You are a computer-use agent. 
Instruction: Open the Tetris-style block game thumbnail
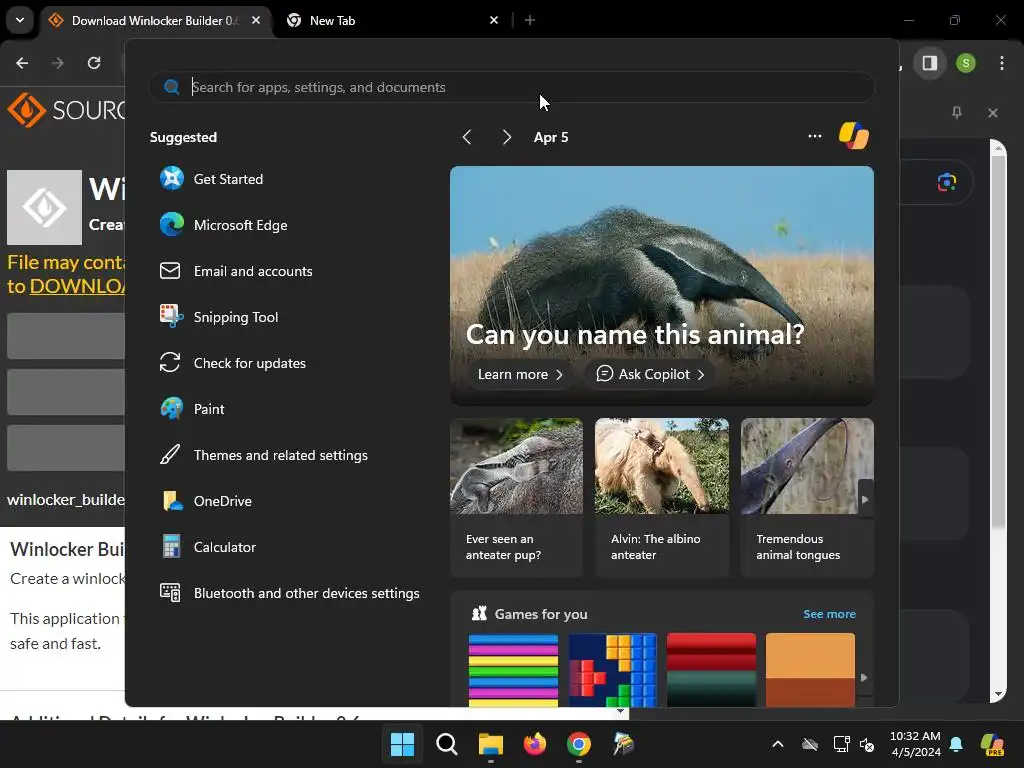[x=613, y=669]
